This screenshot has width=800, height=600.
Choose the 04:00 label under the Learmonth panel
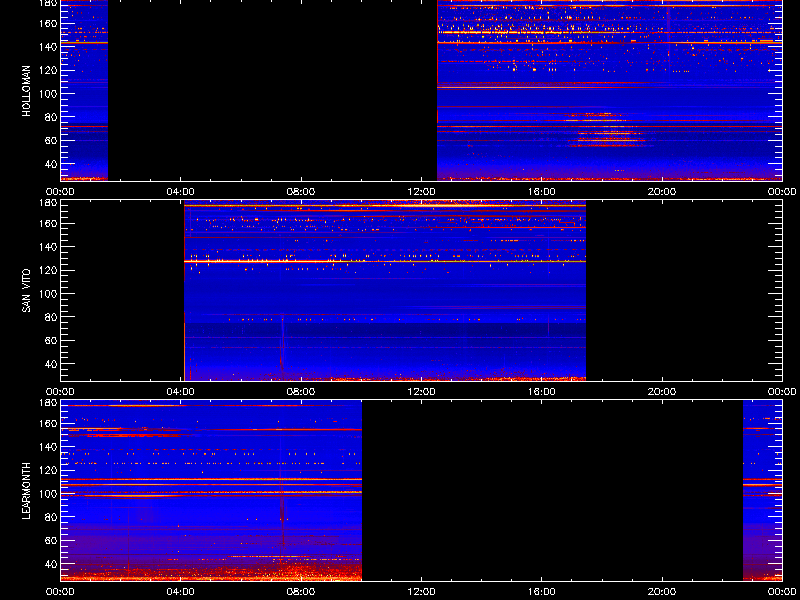181,592
